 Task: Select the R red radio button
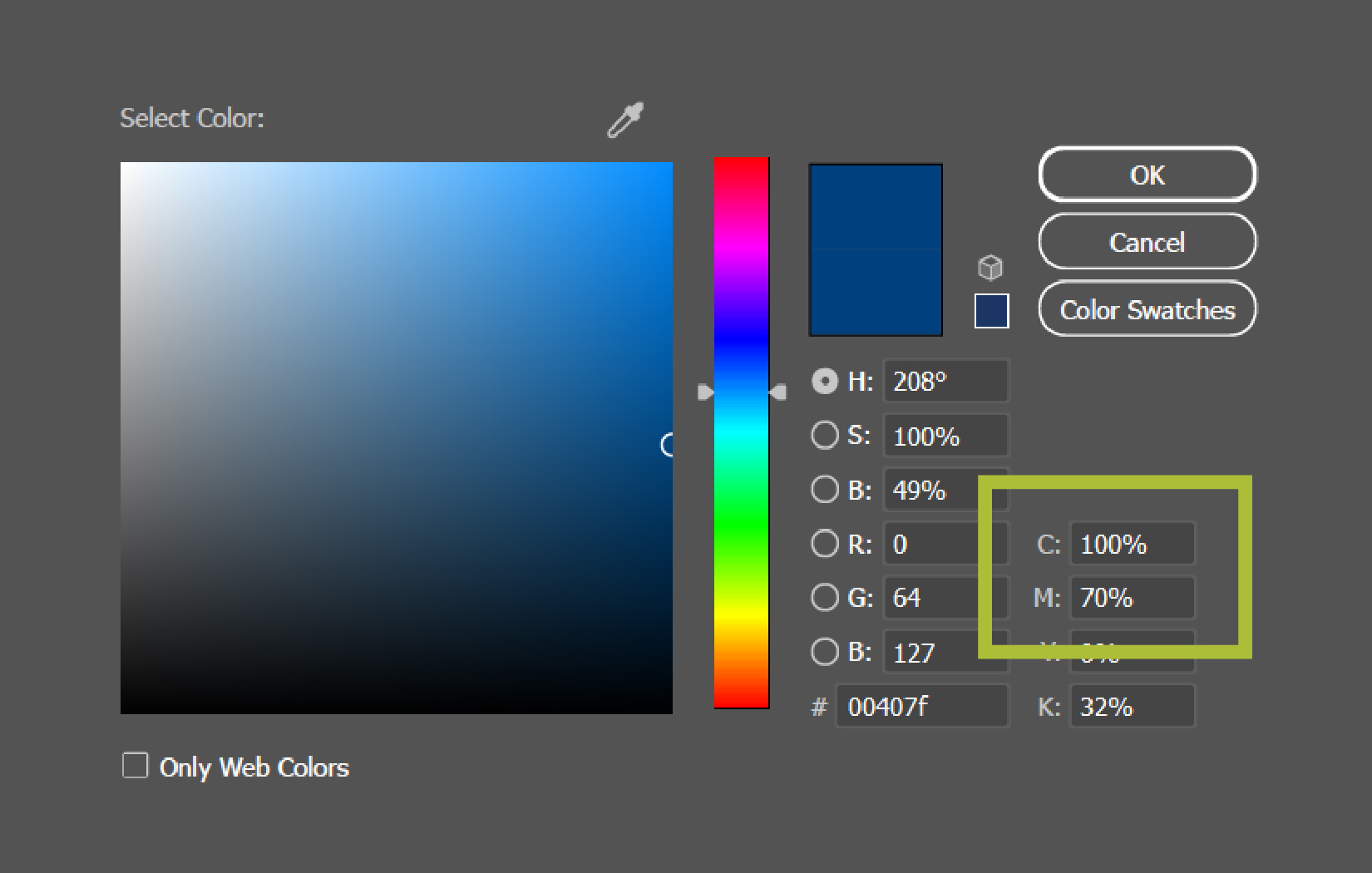tap(825, 544)
